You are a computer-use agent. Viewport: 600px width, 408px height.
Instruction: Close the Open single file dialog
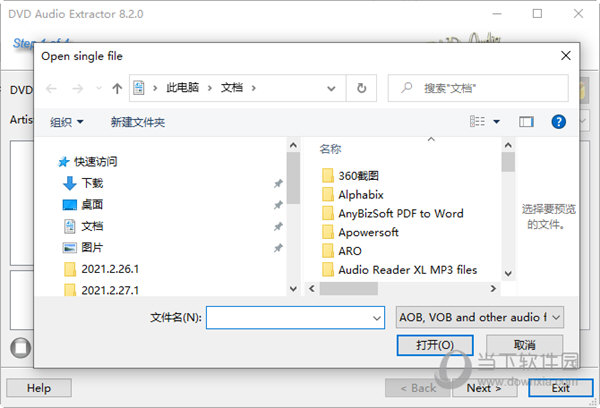(566, 56)
